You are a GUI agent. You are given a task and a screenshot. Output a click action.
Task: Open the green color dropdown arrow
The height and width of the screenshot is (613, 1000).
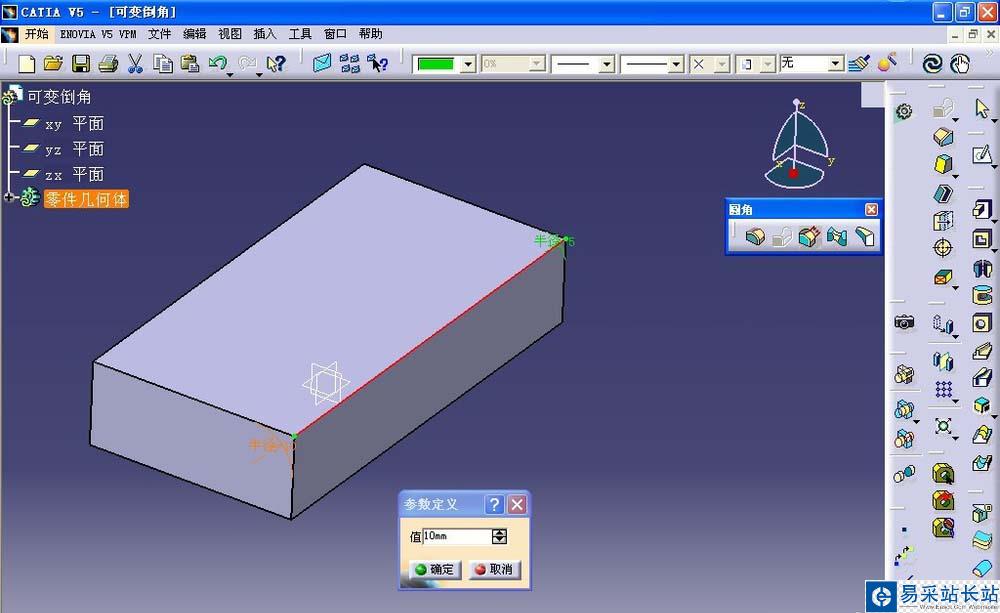tap(468, 64)
